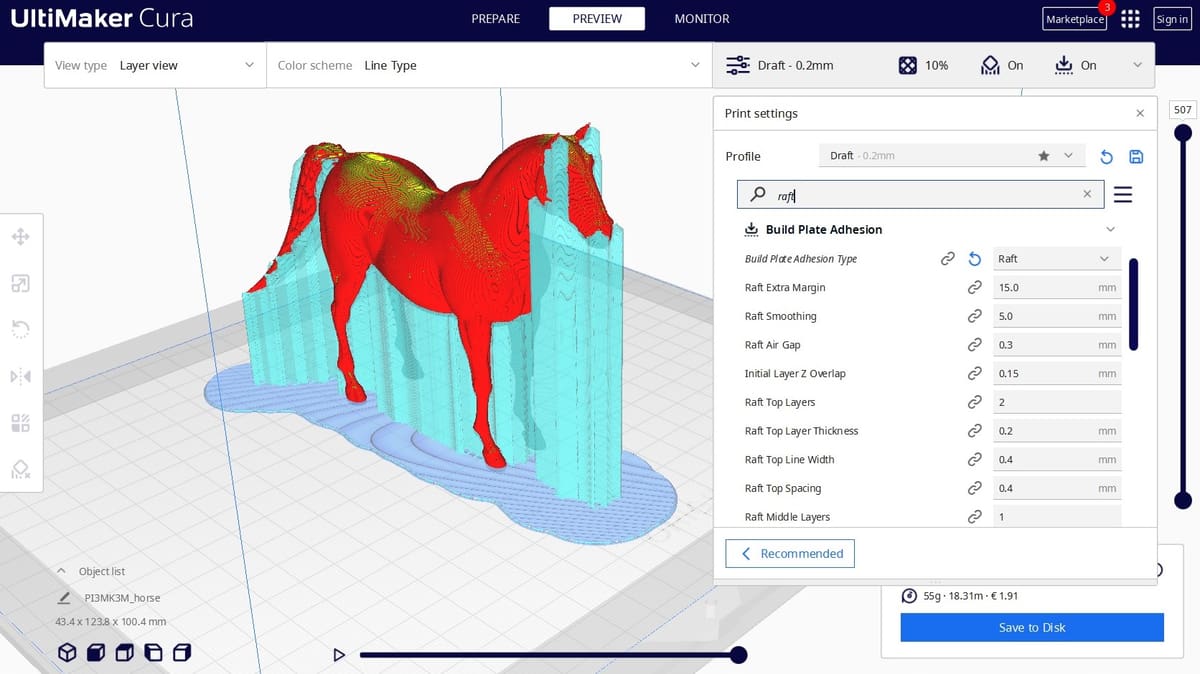Open the settings visibility hamburger menu
Viewport: 1200px width, 674px height.
point(1123,194)
